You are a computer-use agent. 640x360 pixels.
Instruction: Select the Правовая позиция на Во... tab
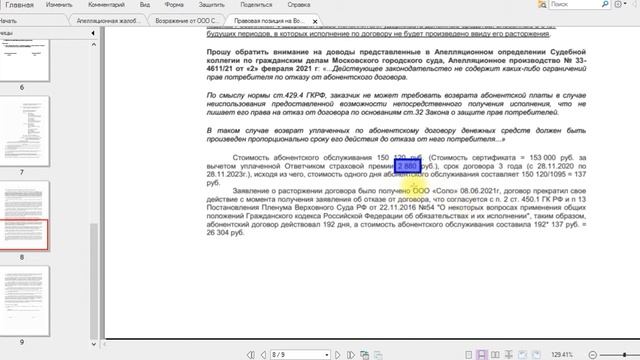(269, 20)
